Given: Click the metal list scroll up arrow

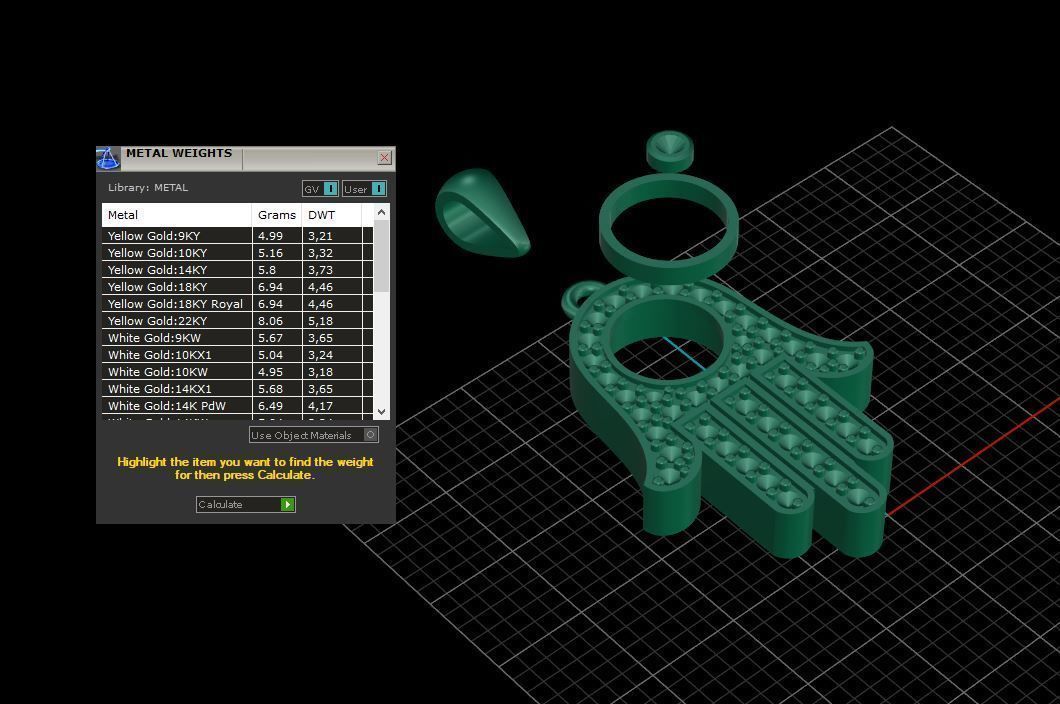Looking at the screenshot, I should [381, 212].
